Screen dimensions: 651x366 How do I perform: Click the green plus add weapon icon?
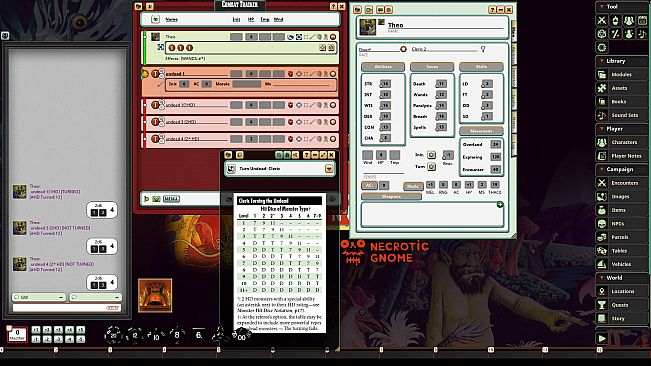point(500,204)
